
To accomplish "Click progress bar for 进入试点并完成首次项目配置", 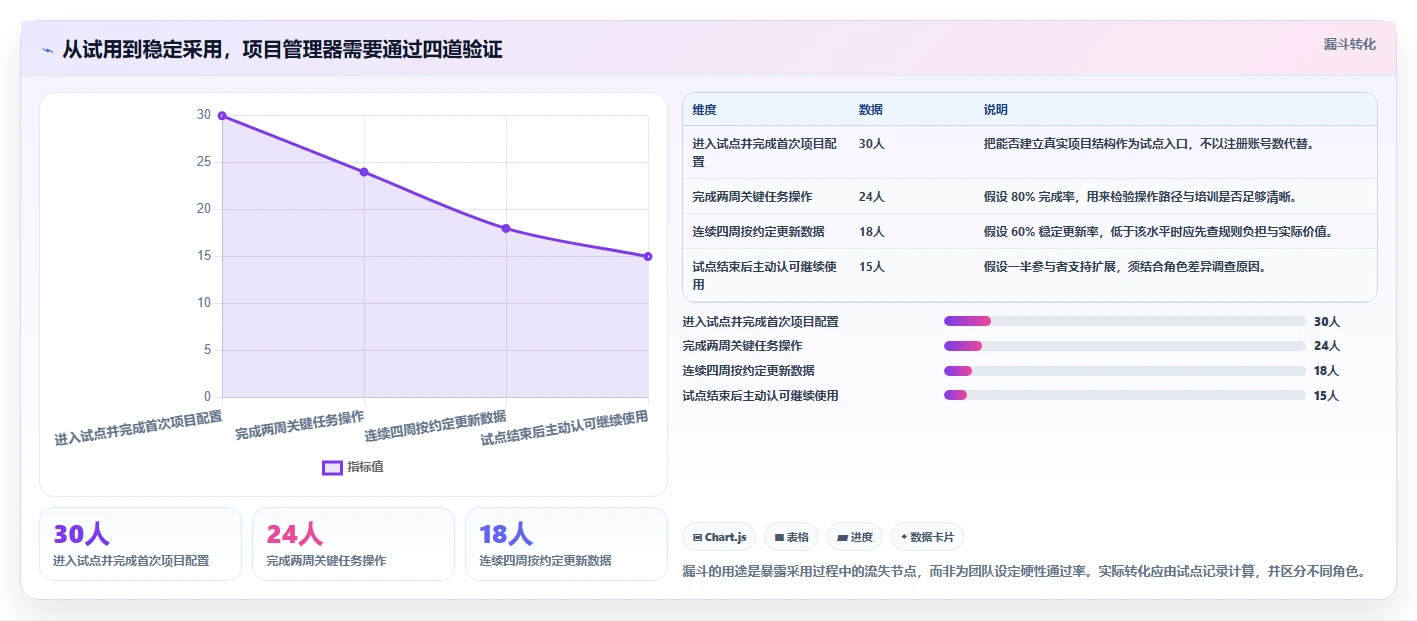I will [x=1125, y=321].
